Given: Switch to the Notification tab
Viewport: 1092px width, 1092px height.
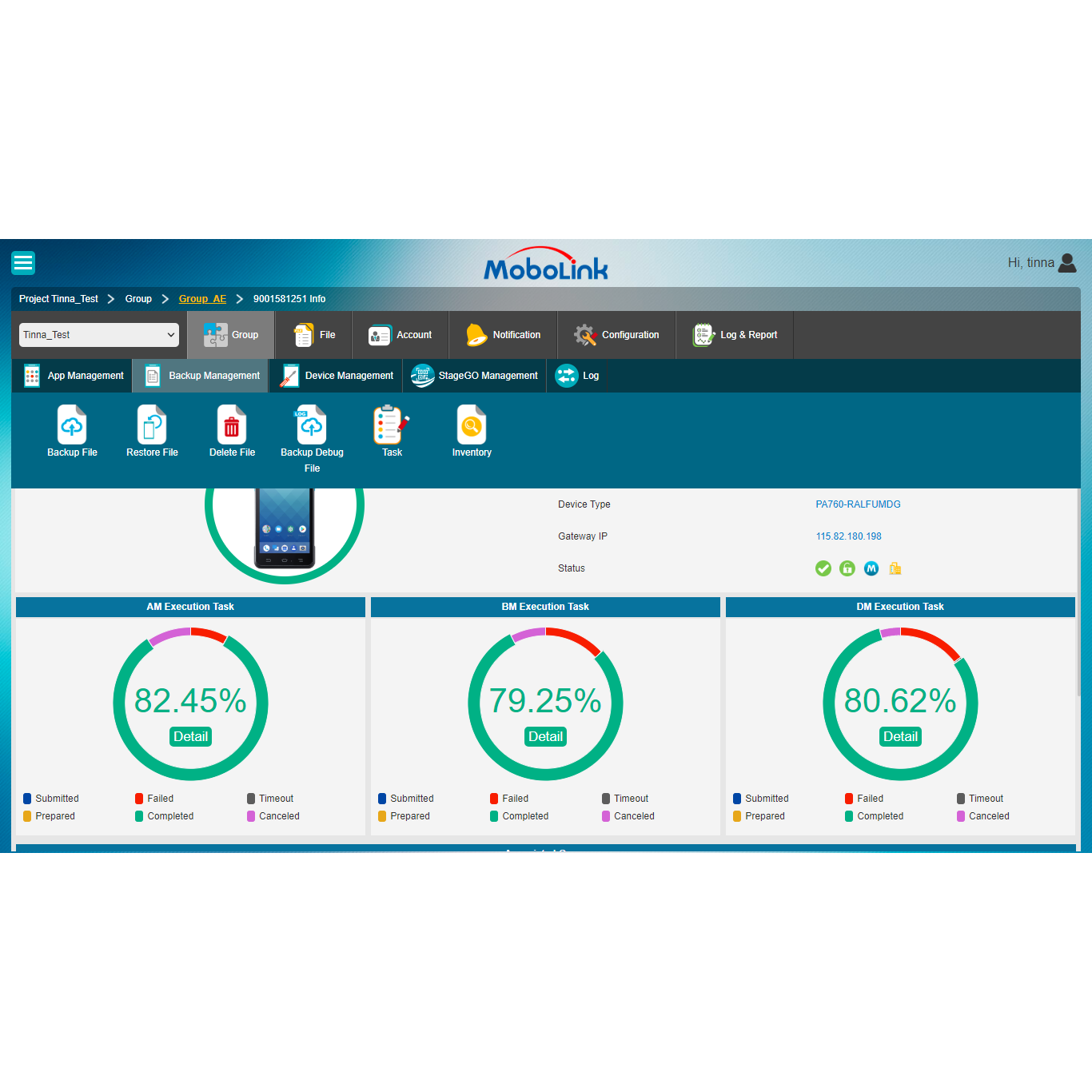Looking at the screenshot, I should pos(504,335).
